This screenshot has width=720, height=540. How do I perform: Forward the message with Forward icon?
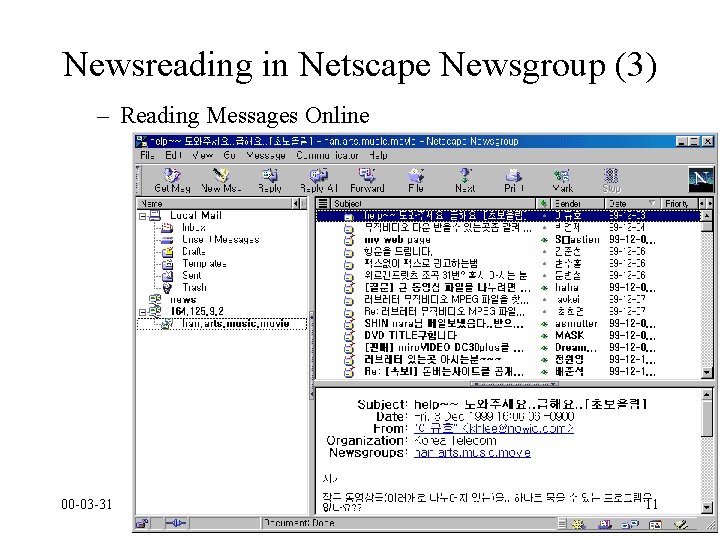click(x=367, y=180)
